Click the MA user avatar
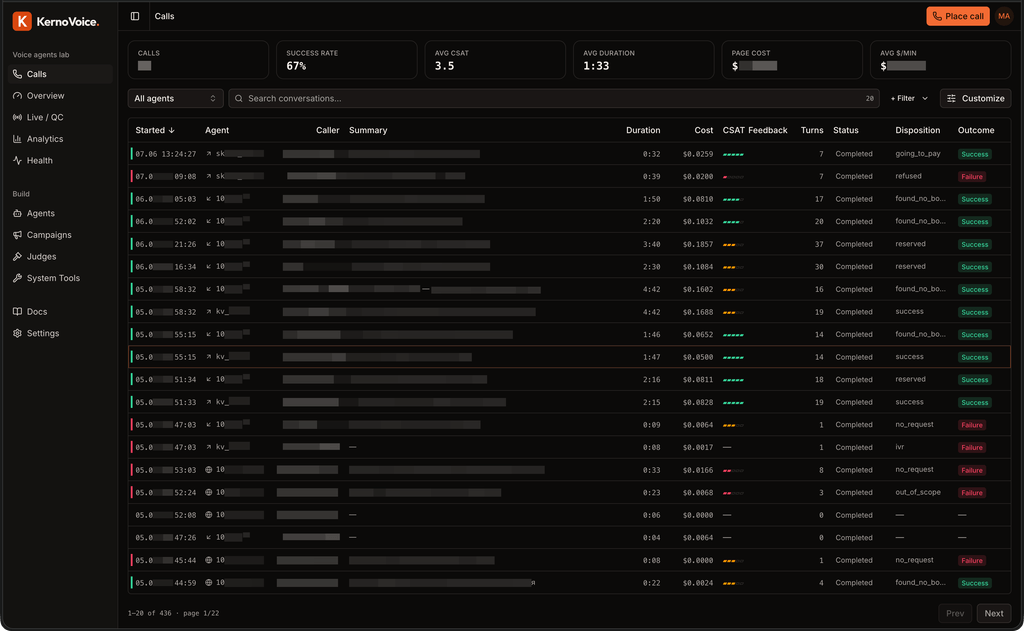Viewport: 1024px width, 631px height. point(1004,16)
